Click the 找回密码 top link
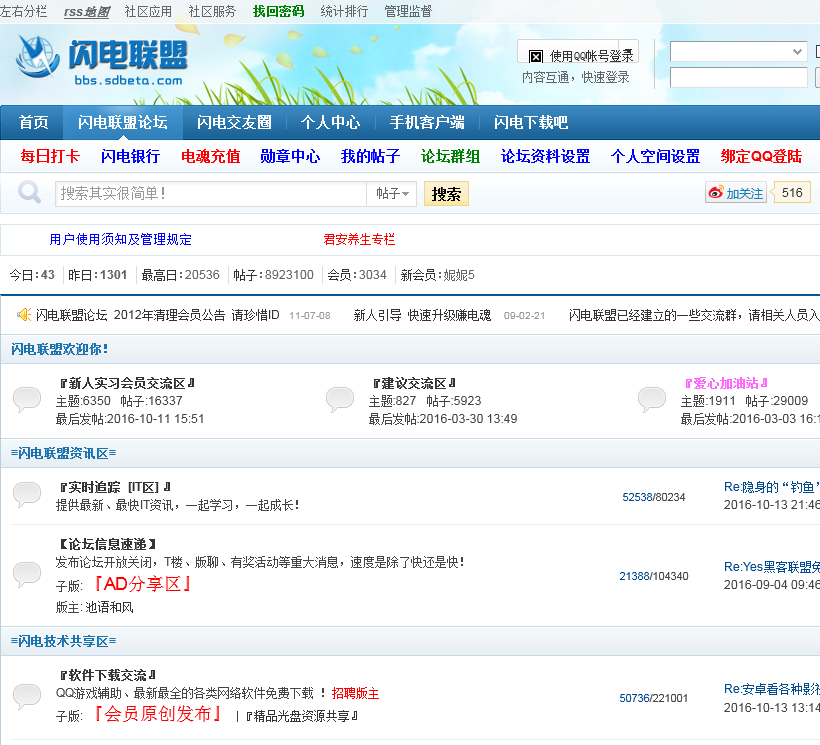Image resolution: width=820 pixels, height=745 pixels. tap(278, 11)
